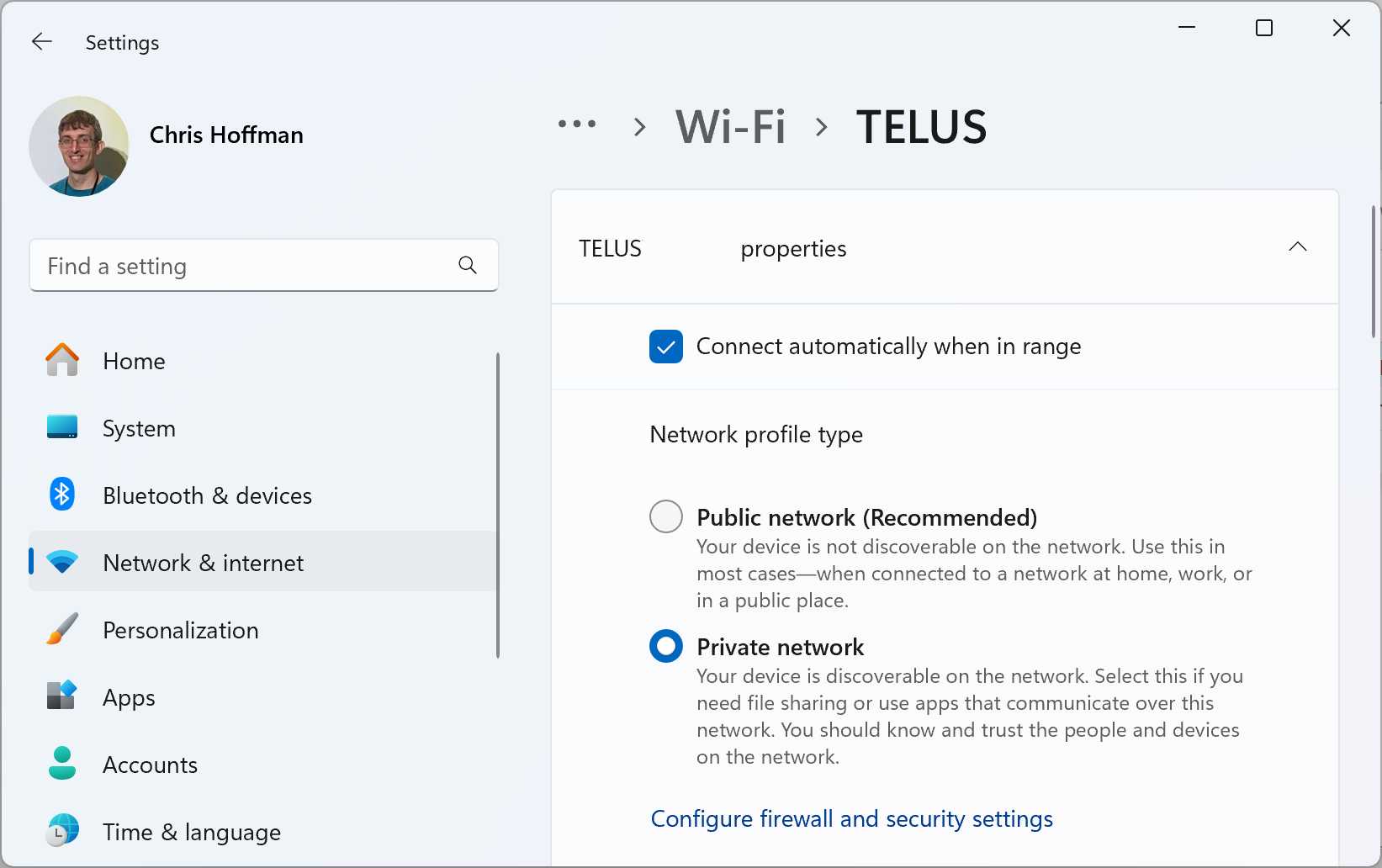The height and width of the screenshot is (868, 1382).
Task: Click the Bluetooth & devices icon
Action: 61,495
